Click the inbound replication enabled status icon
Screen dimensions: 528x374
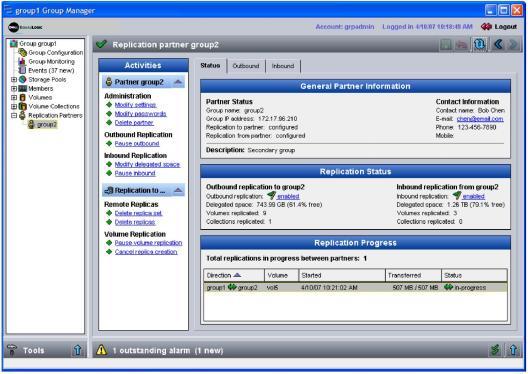tap(457, 195)
